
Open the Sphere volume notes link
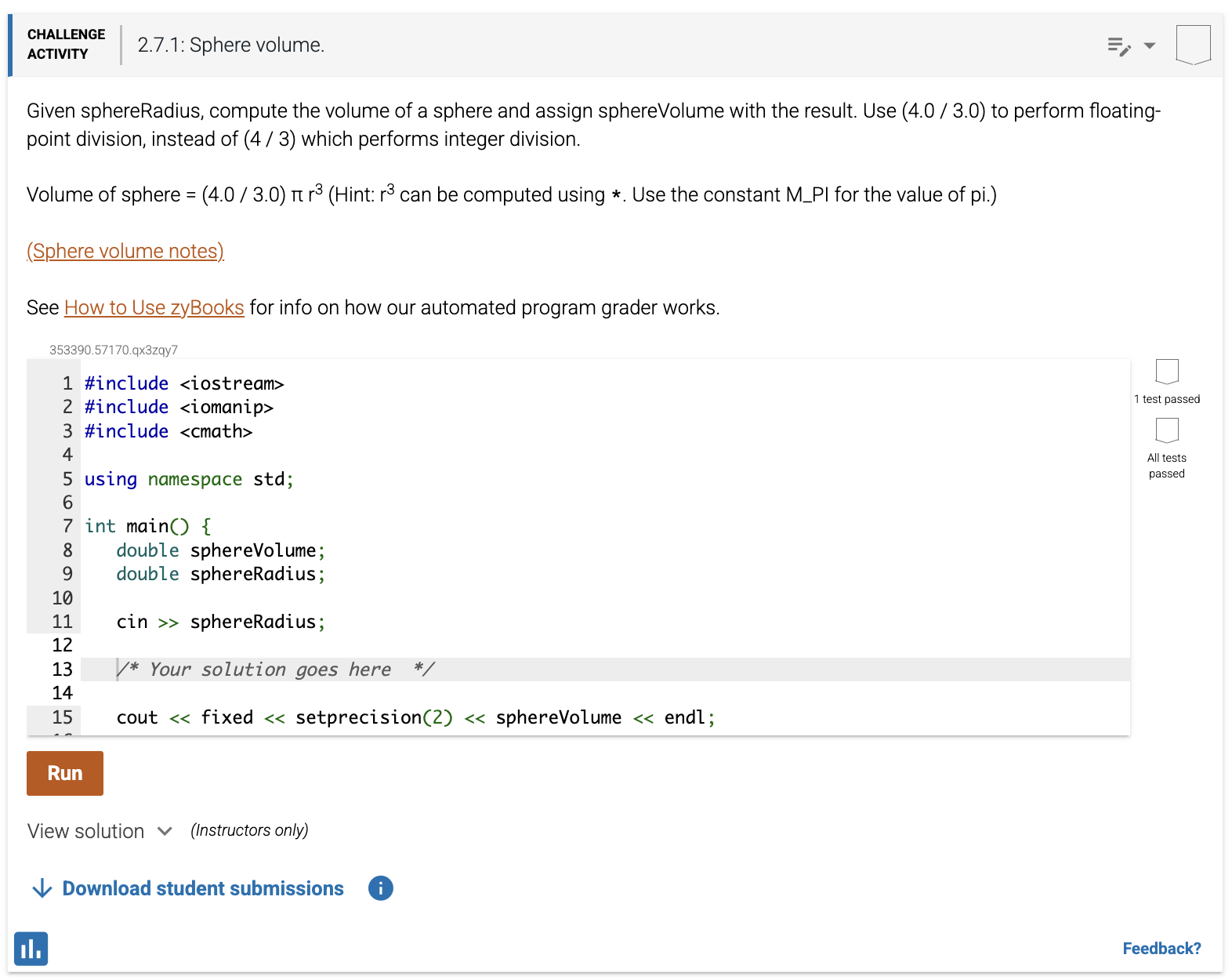[125, 251]
